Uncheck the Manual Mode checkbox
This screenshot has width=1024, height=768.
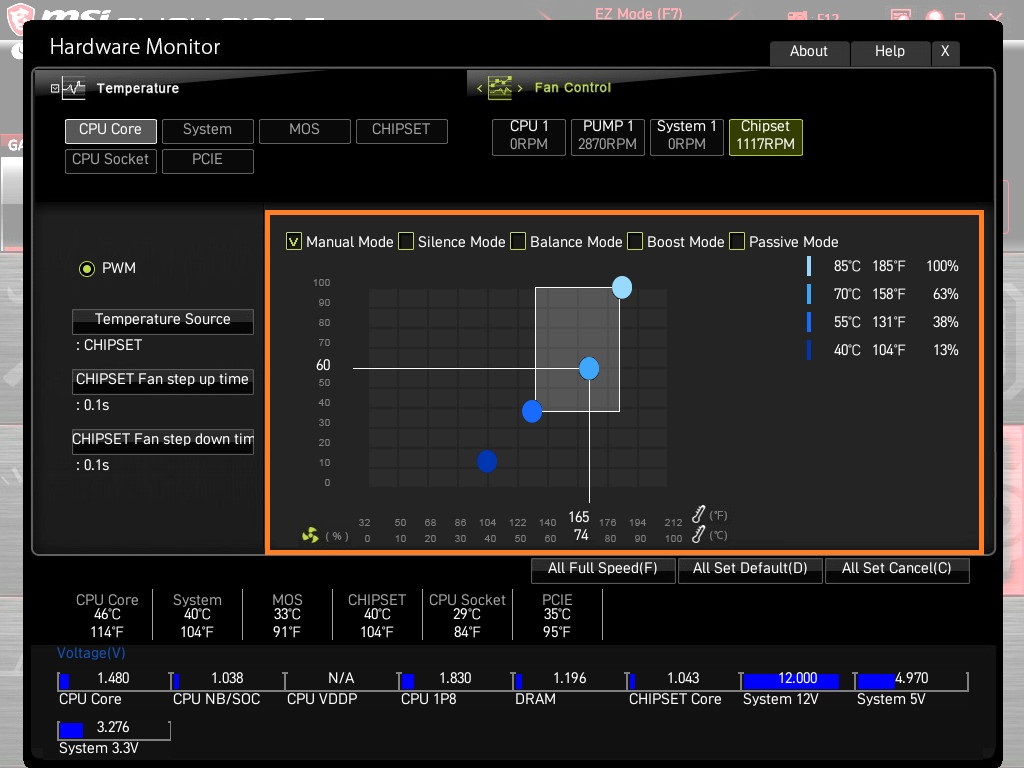pos(294,242)
